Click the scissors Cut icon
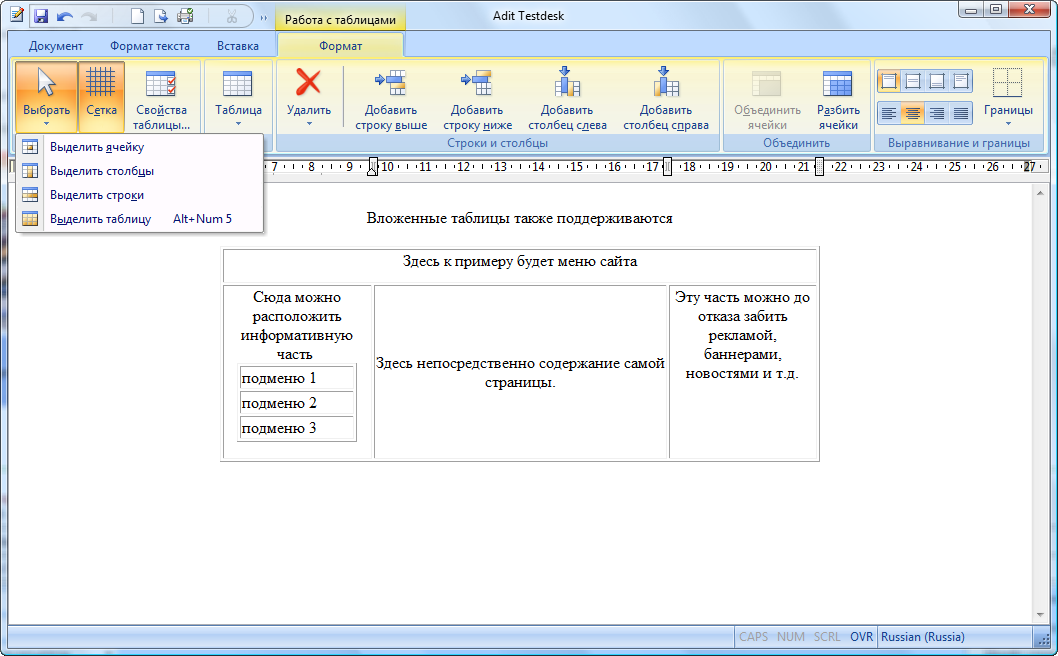The image size is (1058, 656). tap(231, 16)
